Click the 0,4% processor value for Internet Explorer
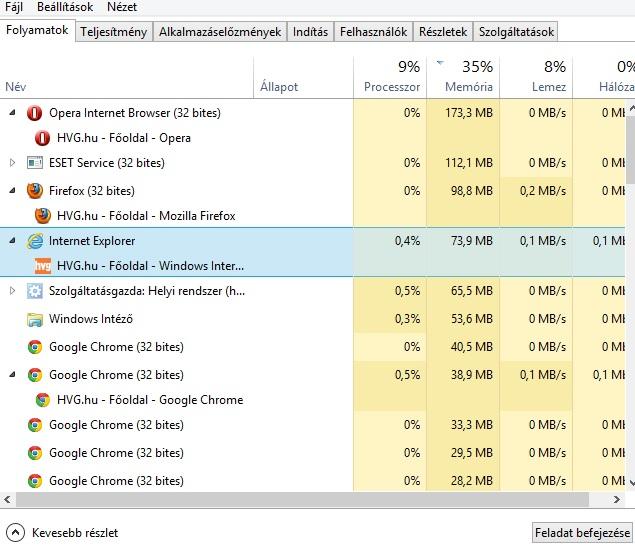The width and height of the screenshot is (635, 556). point(407,241)
